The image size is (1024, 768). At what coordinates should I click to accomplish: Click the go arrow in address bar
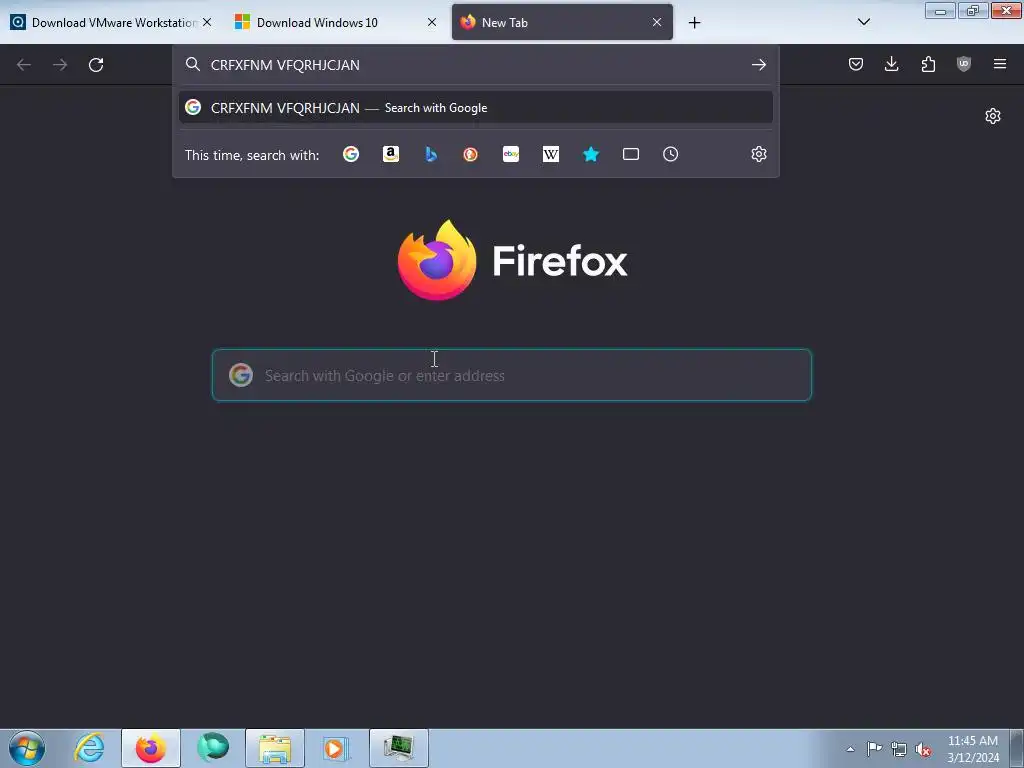[758, 65]
